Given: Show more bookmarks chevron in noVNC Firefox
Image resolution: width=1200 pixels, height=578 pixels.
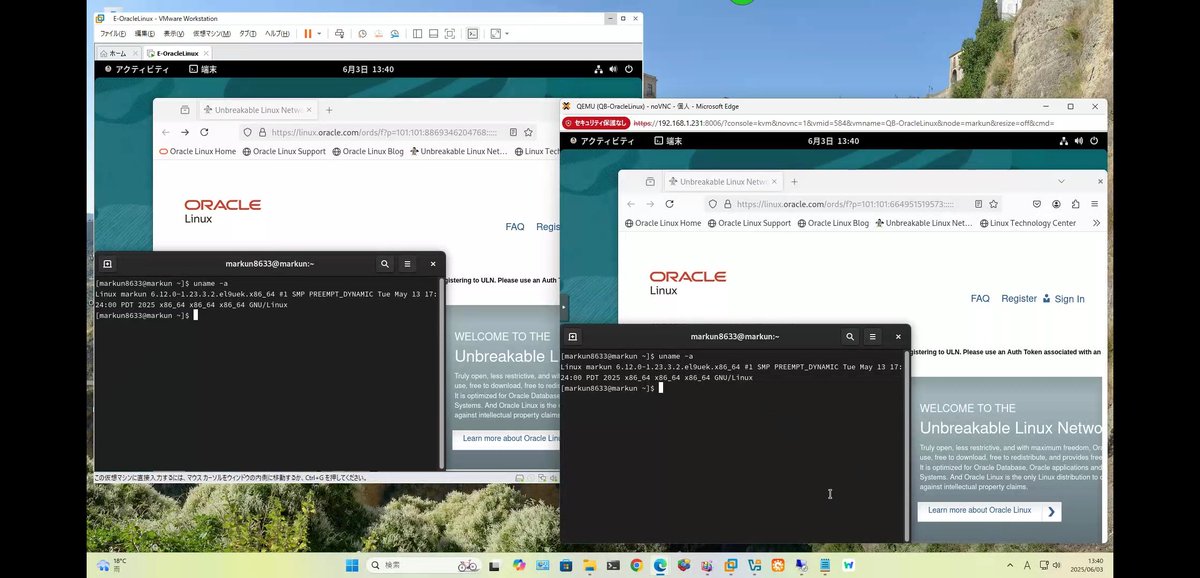Looking at the screenshot, I should 1096,223.
